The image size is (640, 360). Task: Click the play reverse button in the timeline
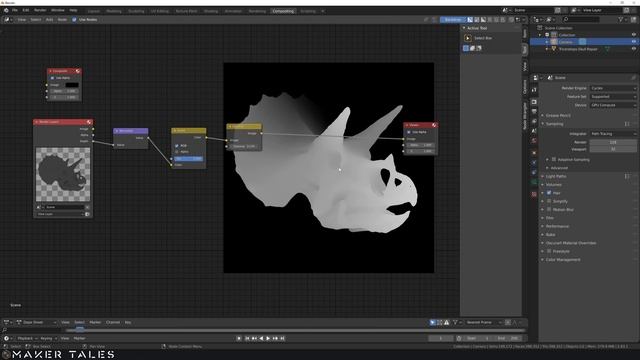[261, 338]
